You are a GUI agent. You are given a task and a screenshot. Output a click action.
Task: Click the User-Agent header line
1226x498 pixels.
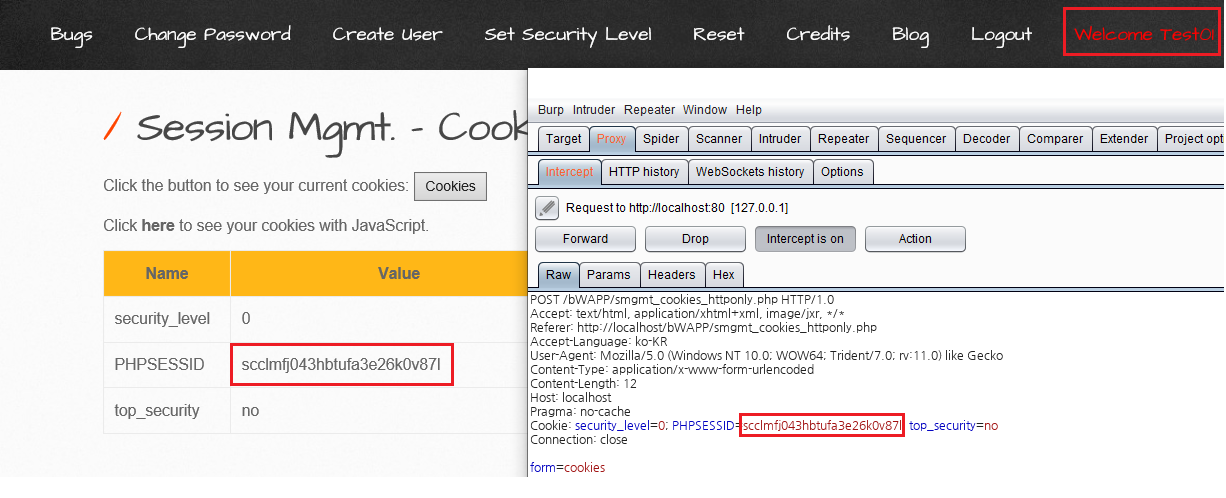766,355
